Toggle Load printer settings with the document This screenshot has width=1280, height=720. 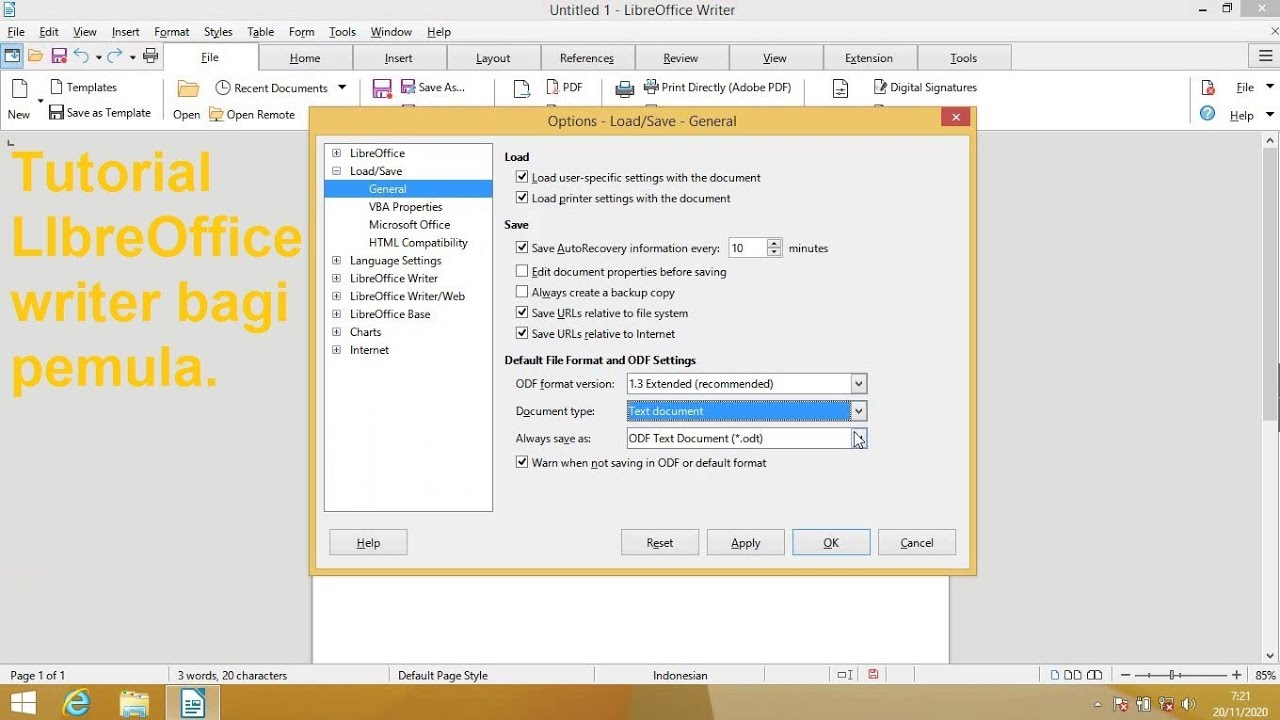[x=522, y=198]
